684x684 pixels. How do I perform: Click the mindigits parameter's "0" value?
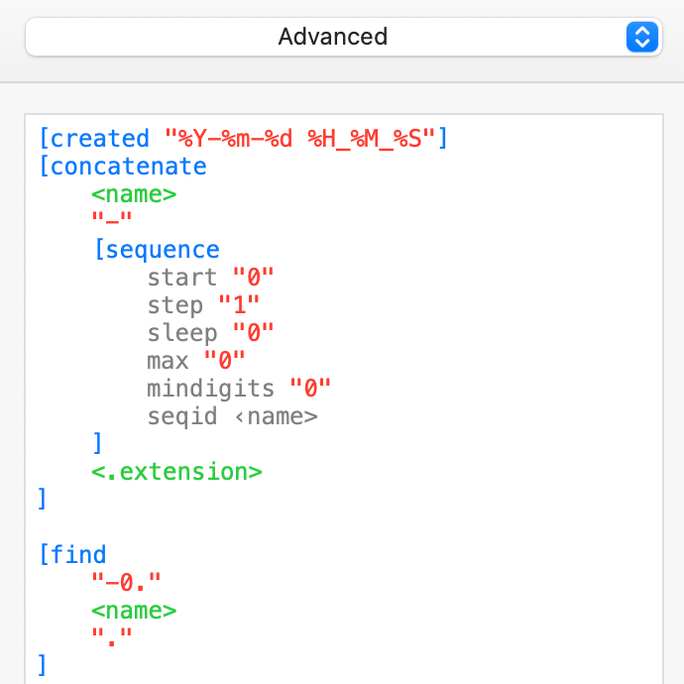click(x=310, y=388)
